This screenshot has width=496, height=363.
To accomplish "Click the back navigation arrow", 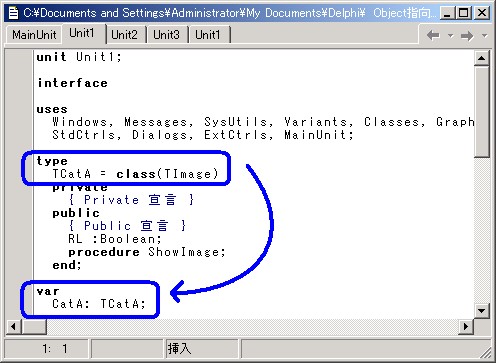I will [x=433, y=35].
